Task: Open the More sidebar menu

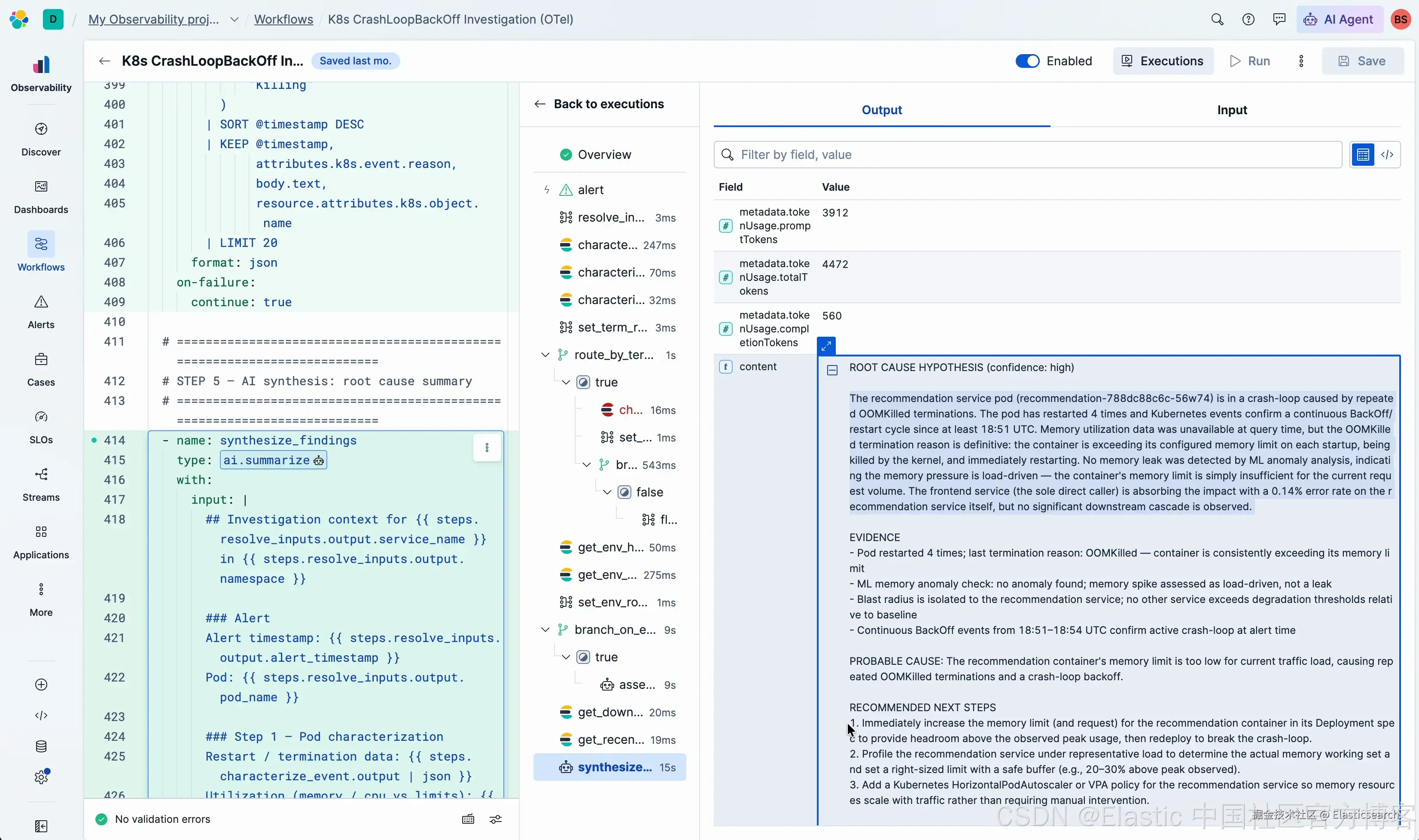Action: (41, 600)
